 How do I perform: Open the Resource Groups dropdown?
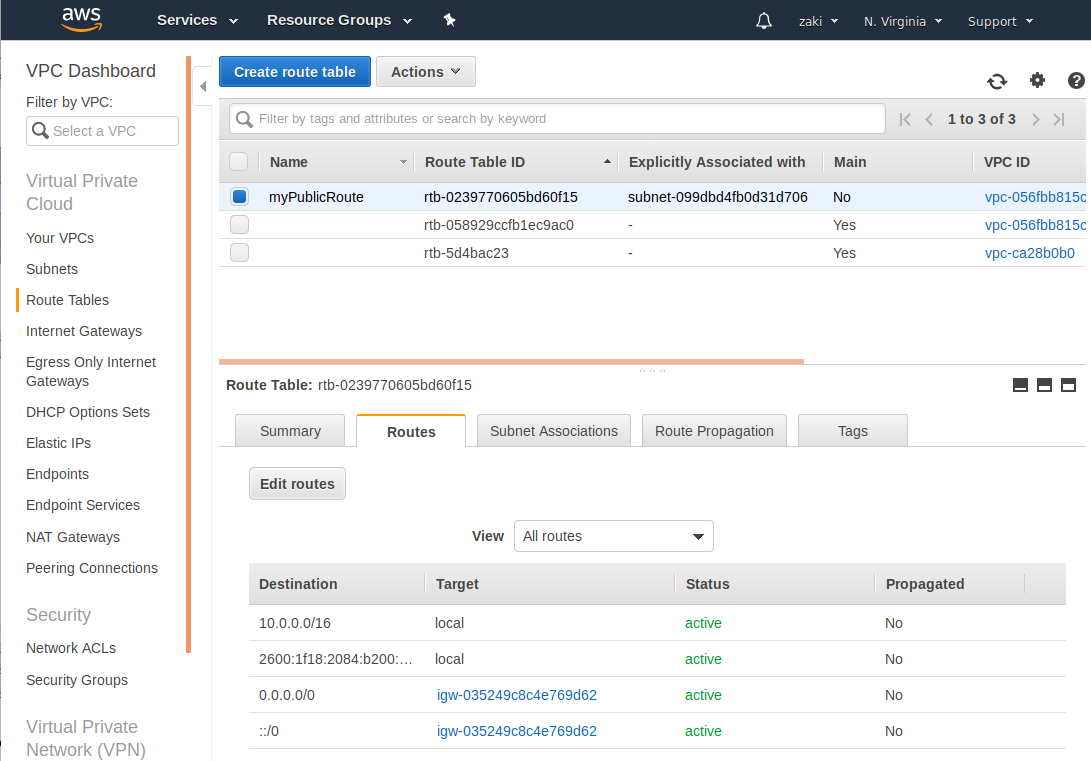340,20
